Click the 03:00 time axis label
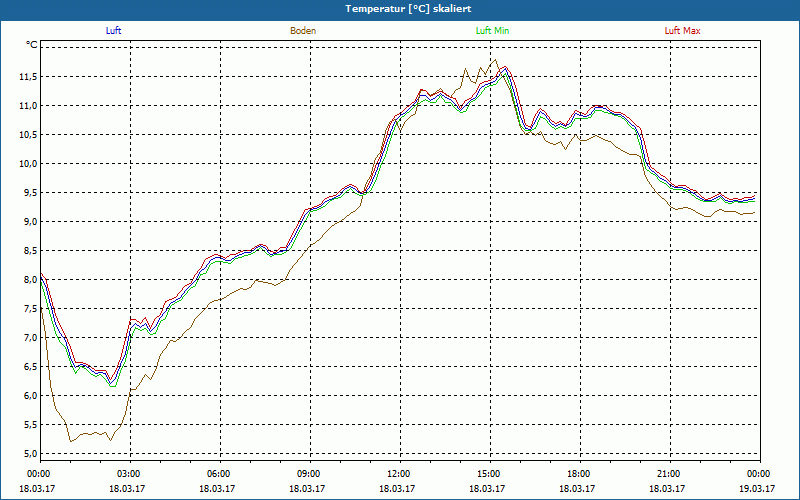 129,474
